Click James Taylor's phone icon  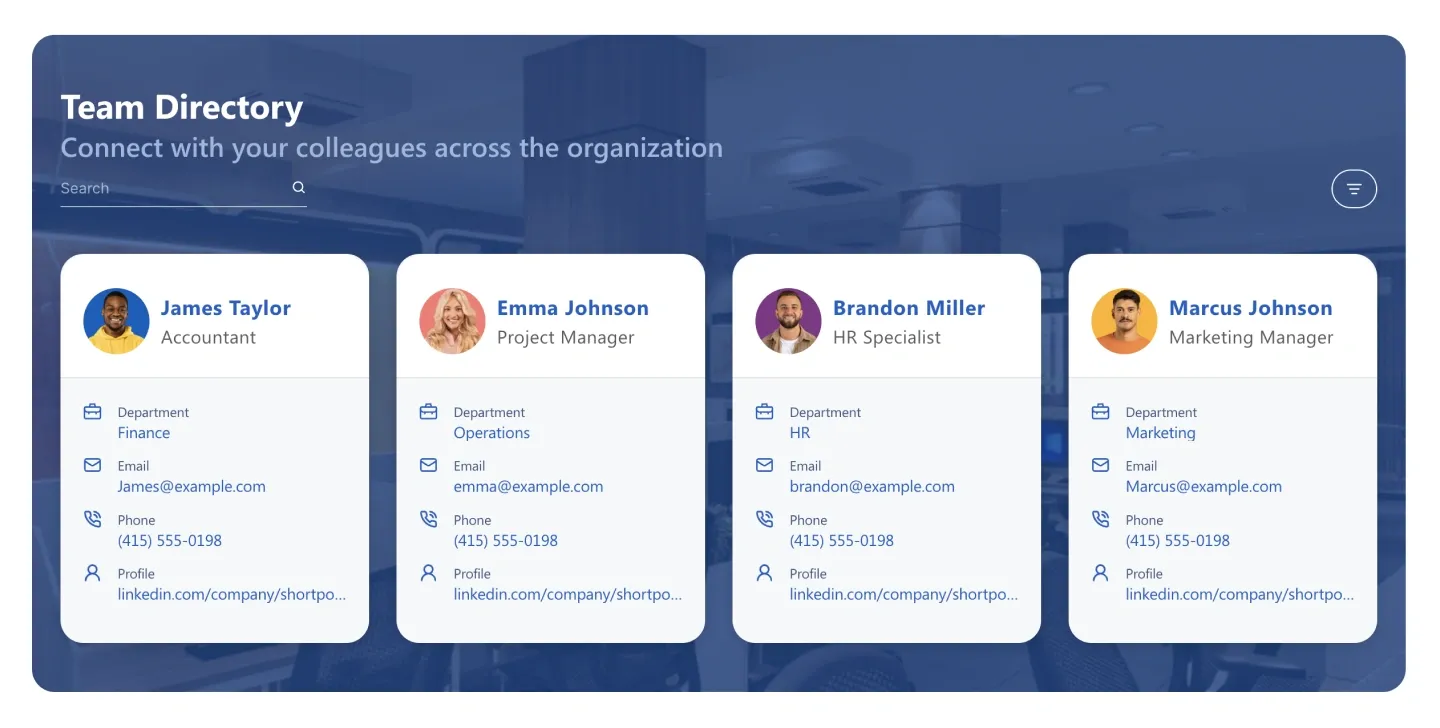pyautogui.click(x=93, y=519)
